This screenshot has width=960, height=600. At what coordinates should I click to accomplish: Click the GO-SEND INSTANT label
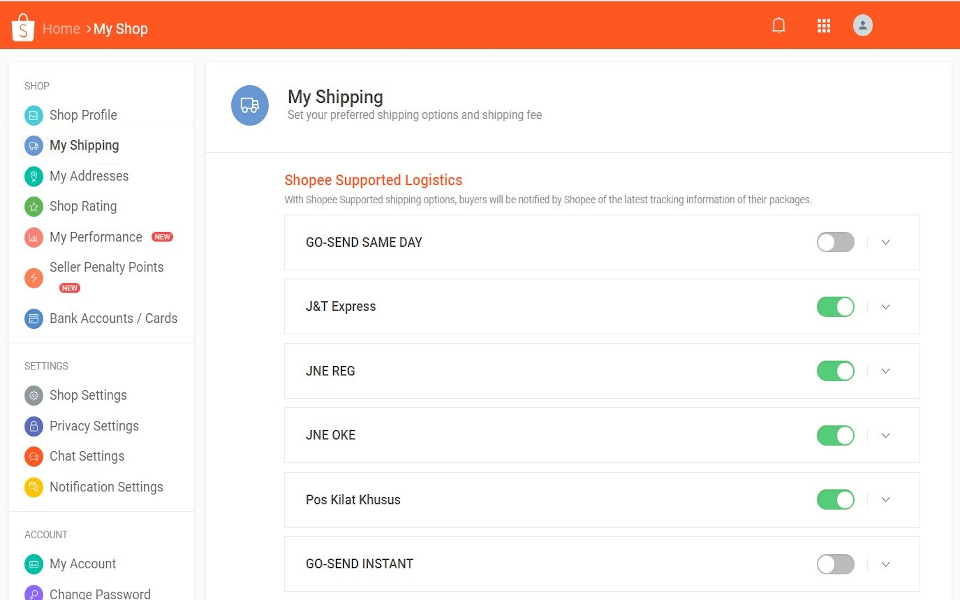(359, 564)
